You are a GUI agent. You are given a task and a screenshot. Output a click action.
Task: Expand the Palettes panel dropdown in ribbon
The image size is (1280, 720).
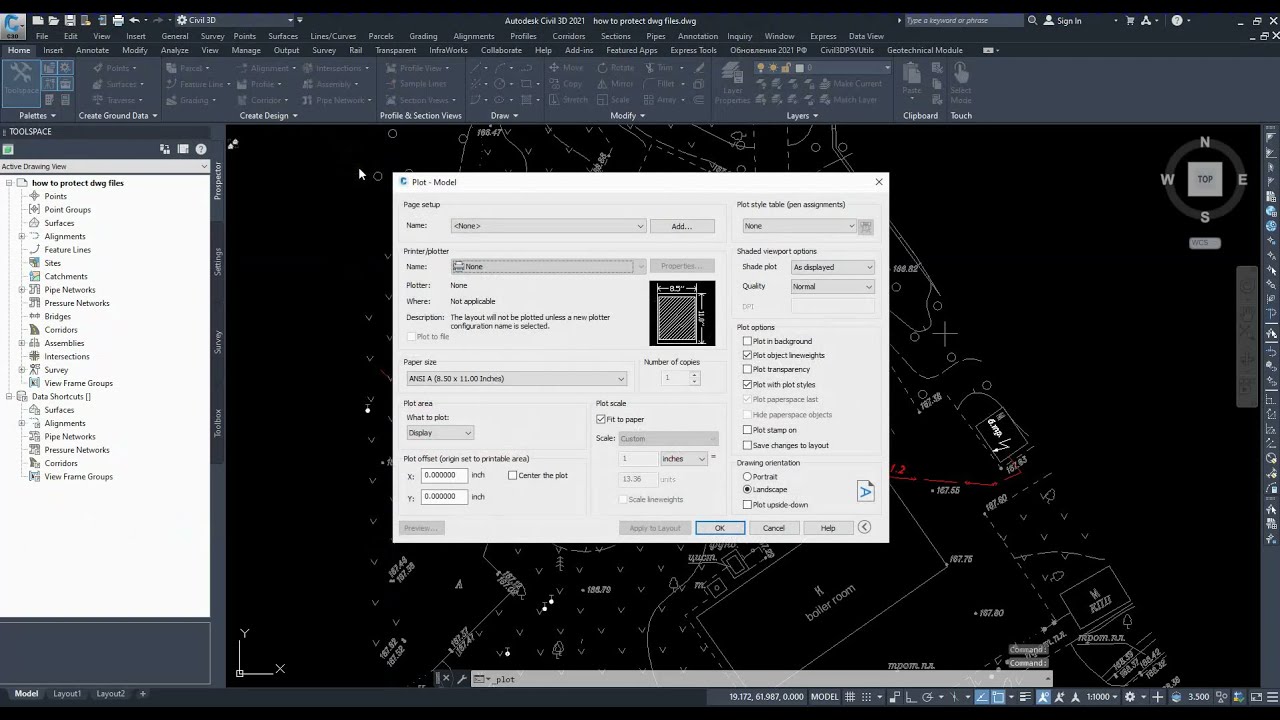pyautogui.click(x=39, y=115)
